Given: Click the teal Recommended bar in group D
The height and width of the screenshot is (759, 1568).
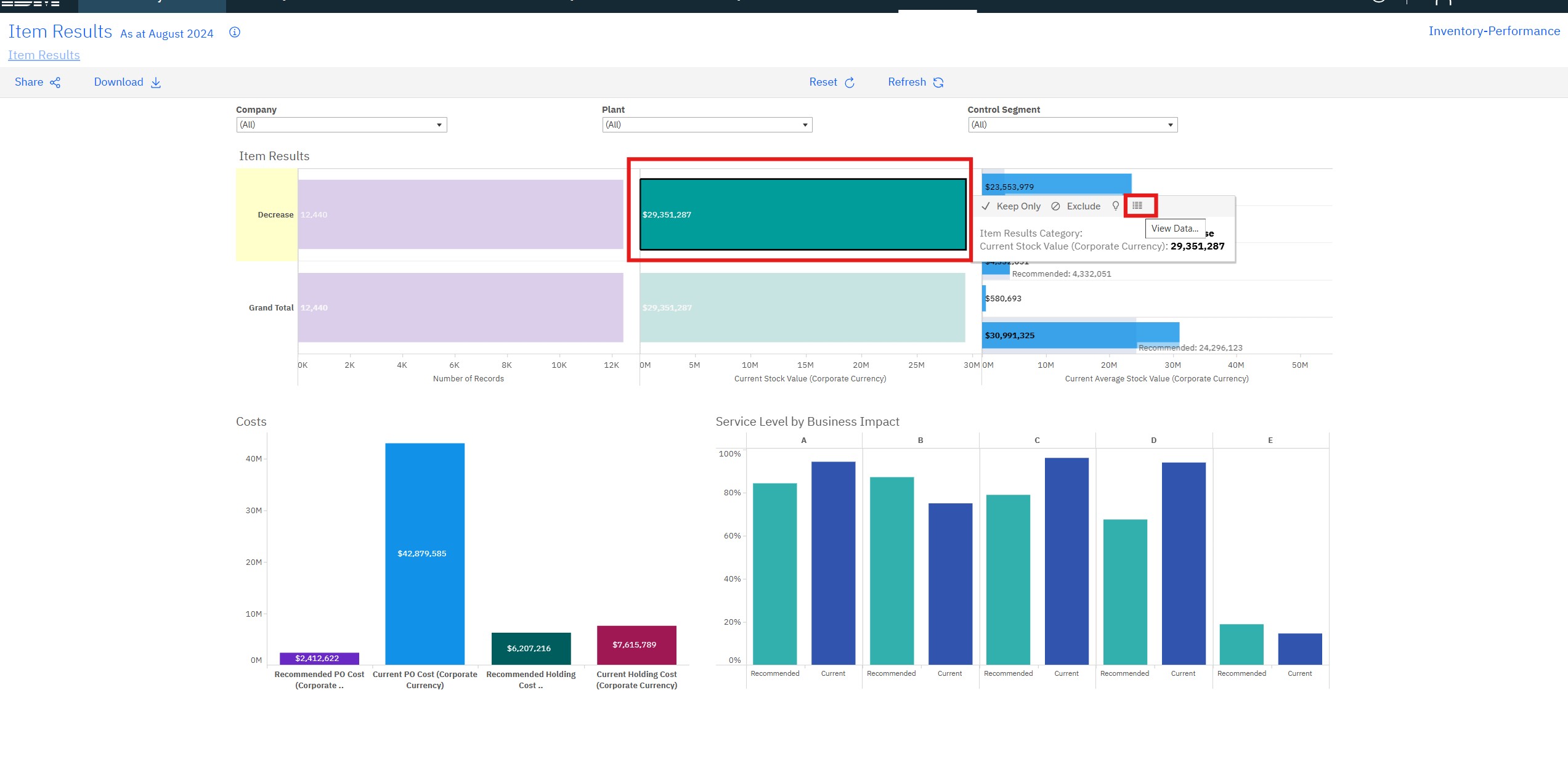Looking at the screenshot, I should 1125,592.
